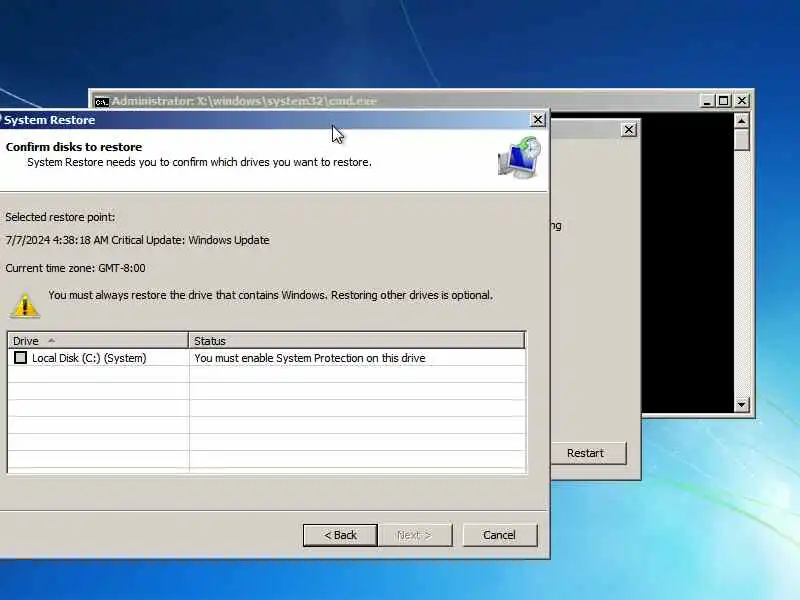Click the Restart button in background dialog

(587, 453)
